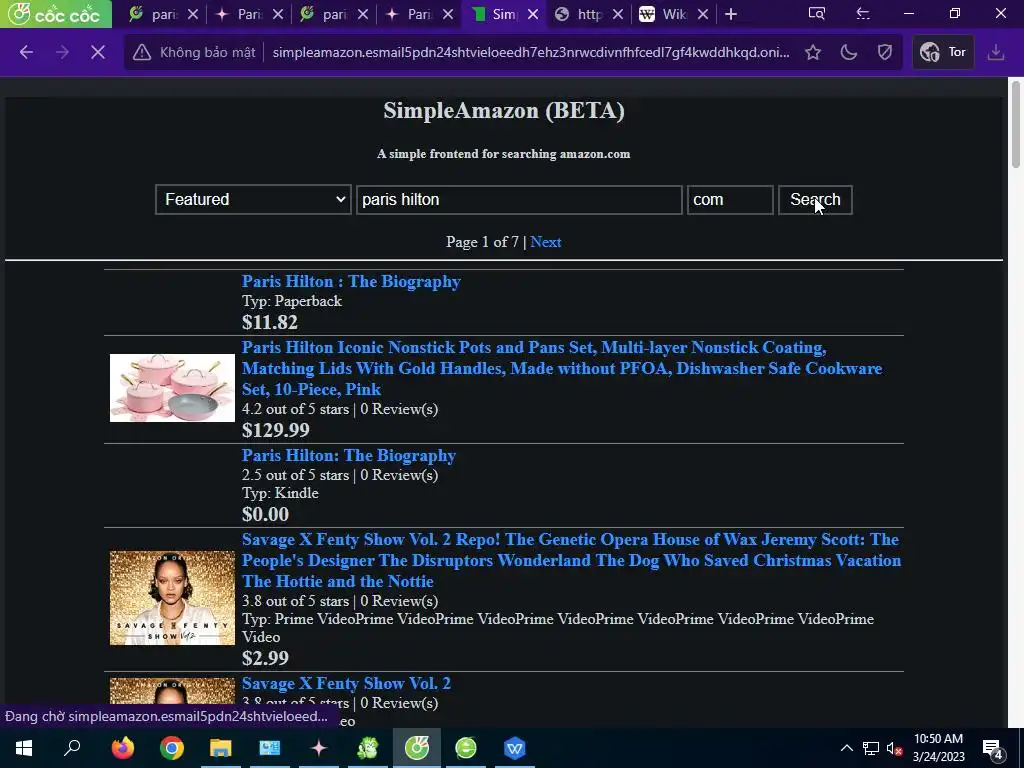Show hidden system tray icons chevron
The height and width of the screenshot is (768, 1024).
(846, 748)
